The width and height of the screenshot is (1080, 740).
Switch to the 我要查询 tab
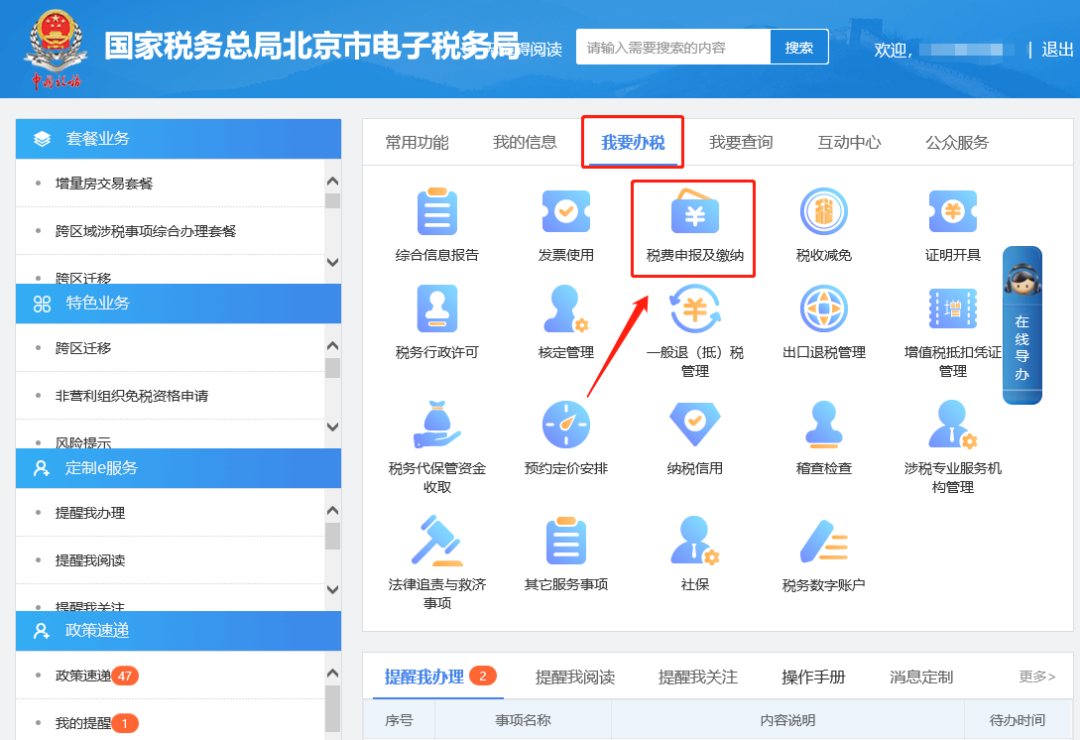tap(741, 143)
